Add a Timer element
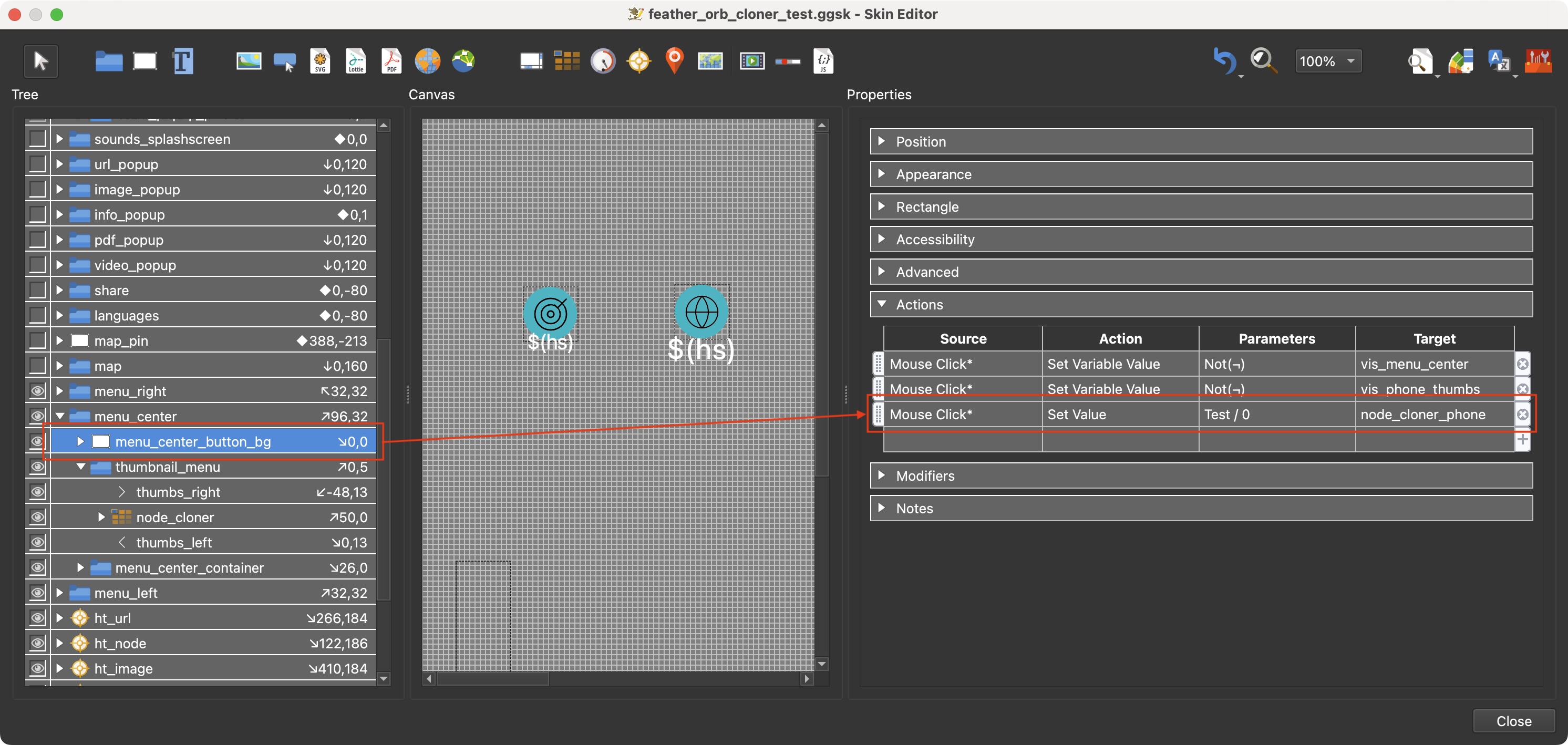This screenshot has width=1568, height=745. click(603, 61)
